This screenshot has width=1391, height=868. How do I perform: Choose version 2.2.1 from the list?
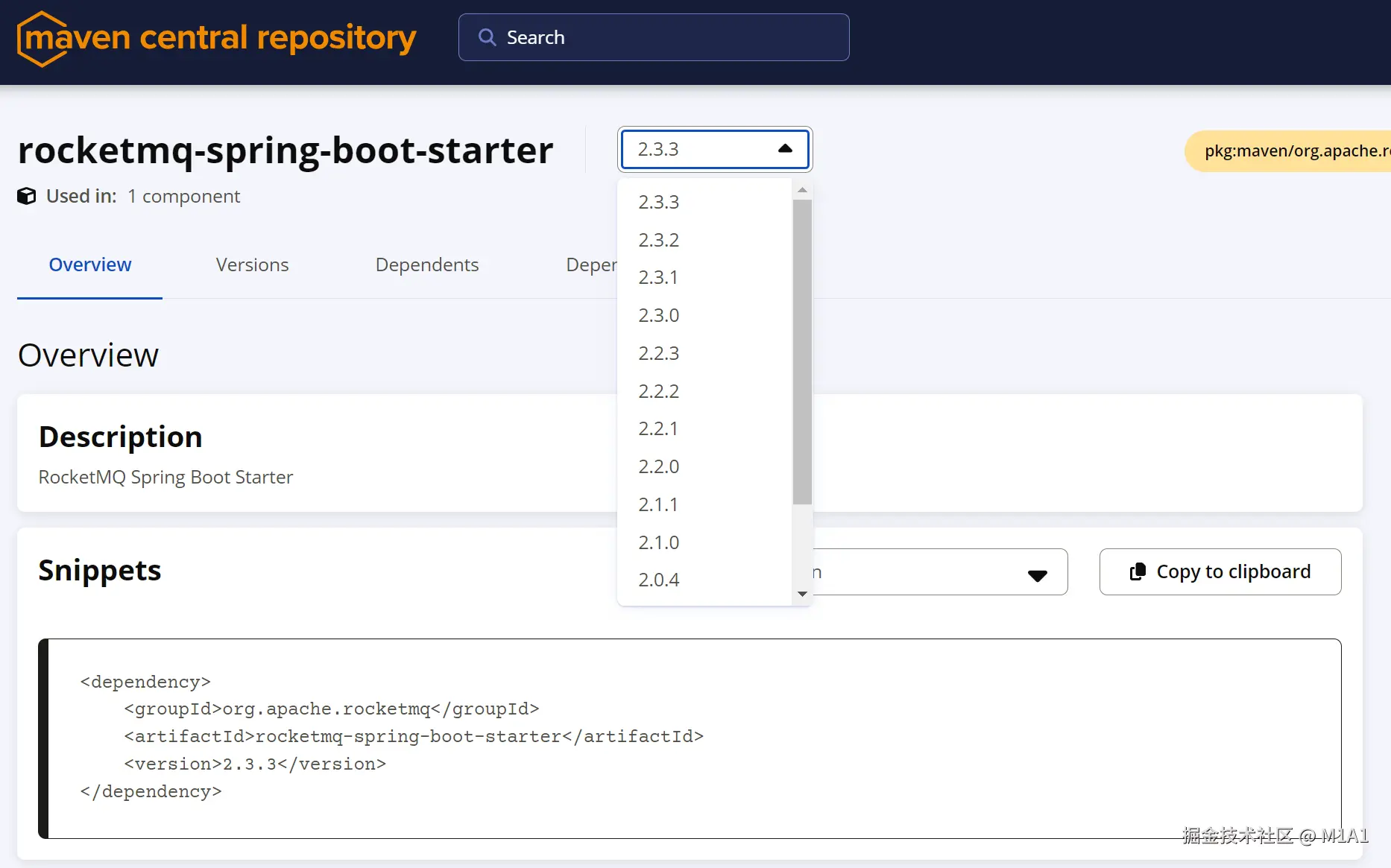(x=704, y=428)
